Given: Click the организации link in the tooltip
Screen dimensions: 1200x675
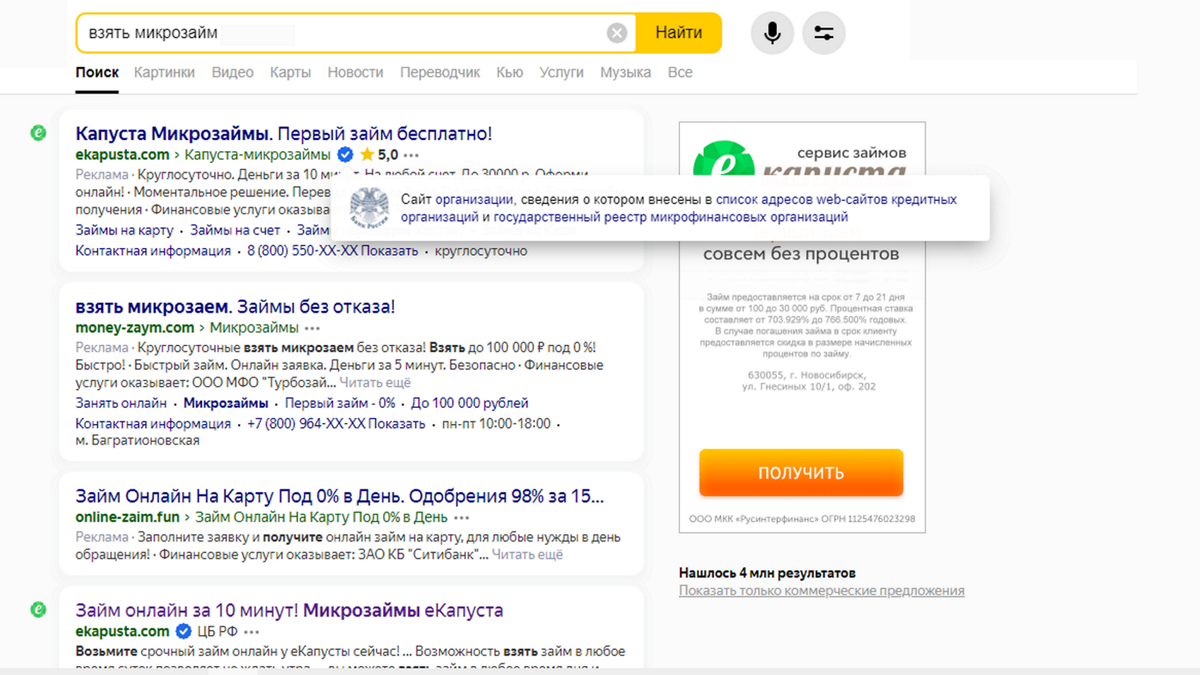Looking at the screenshot, I should pos(475,200).
